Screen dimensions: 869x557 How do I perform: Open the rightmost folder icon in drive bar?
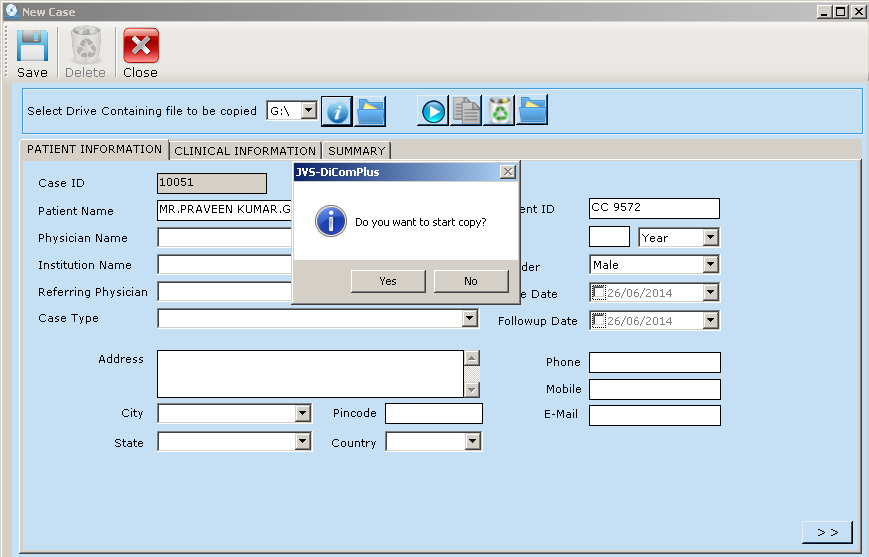click(532, 111)
